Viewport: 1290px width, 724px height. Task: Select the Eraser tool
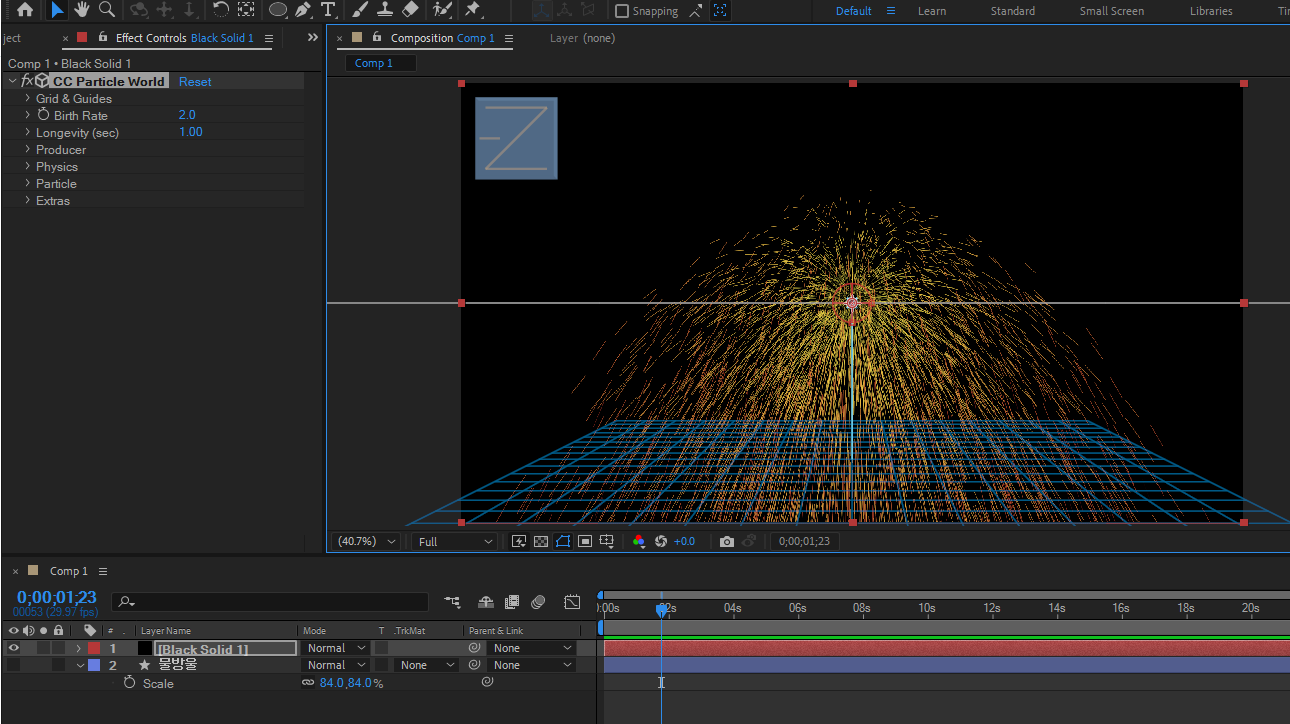[x=410, y=10]
